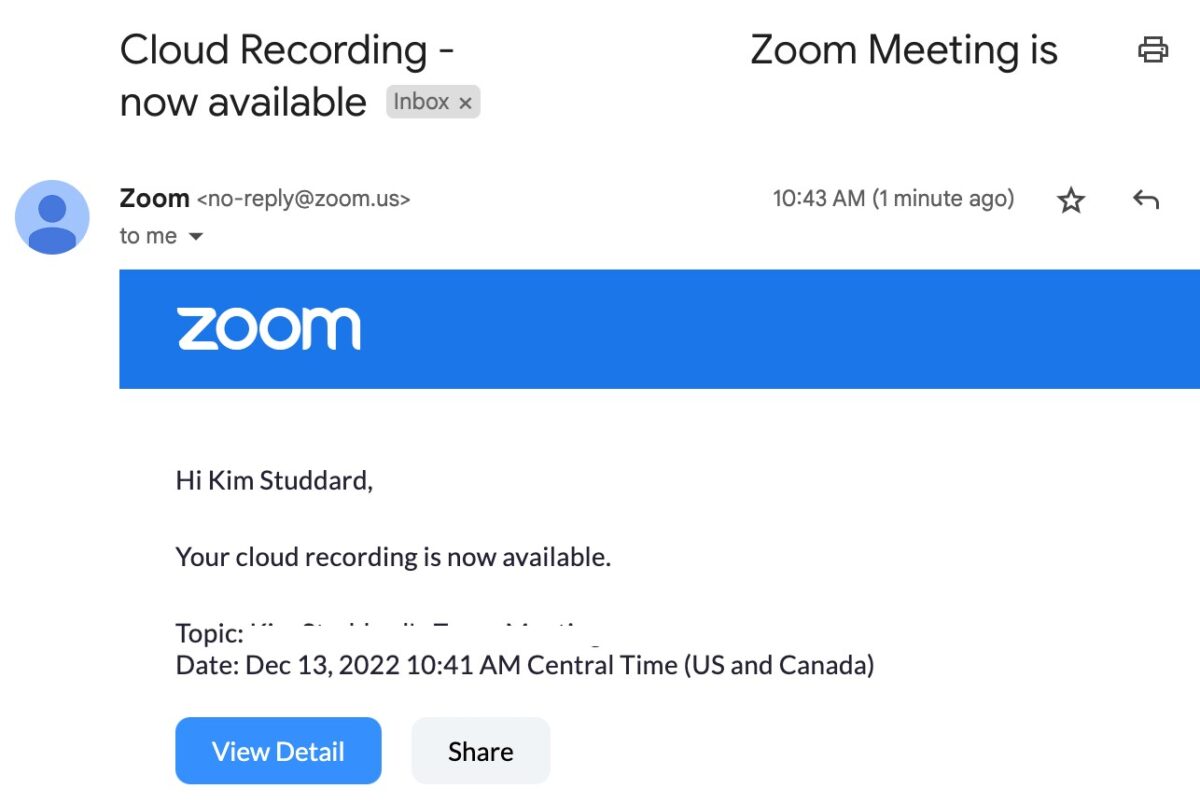Image resolution: width=1200 pixels, height=802 pixels.
Task: Click the Topic line in the email
Action: point(209,633)
